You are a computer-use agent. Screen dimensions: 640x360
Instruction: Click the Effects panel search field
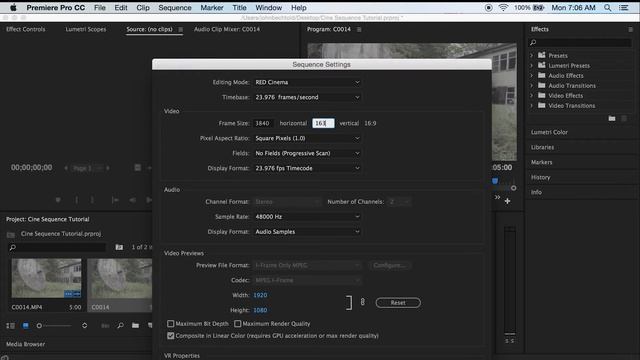[x=580, y=42]
